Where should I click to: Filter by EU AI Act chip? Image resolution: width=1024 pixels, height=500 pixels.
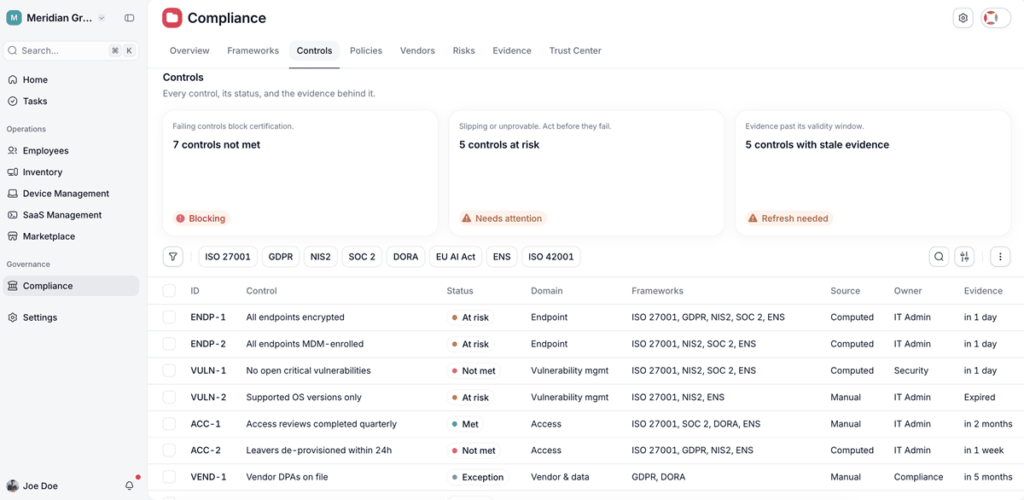456,257
